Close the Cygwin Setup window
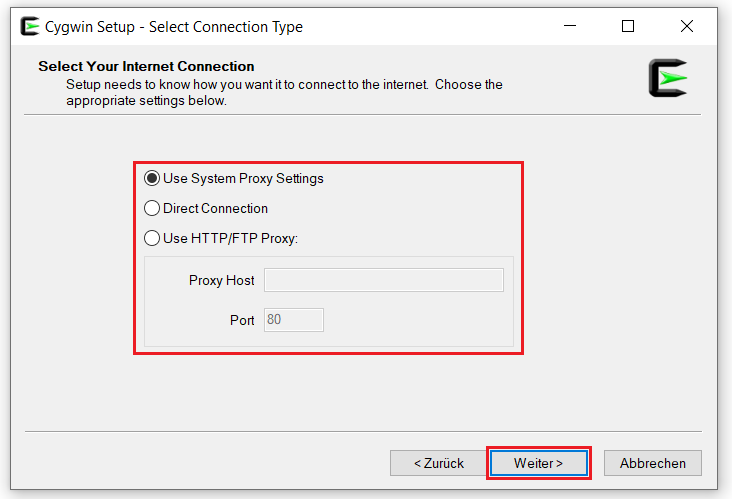 pos(686,27)
